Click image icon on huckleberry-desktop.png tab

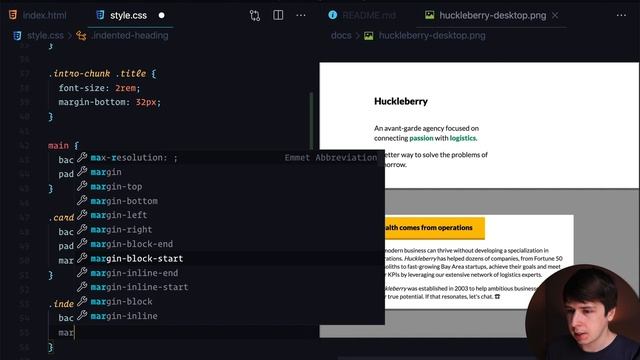[429, 15]
